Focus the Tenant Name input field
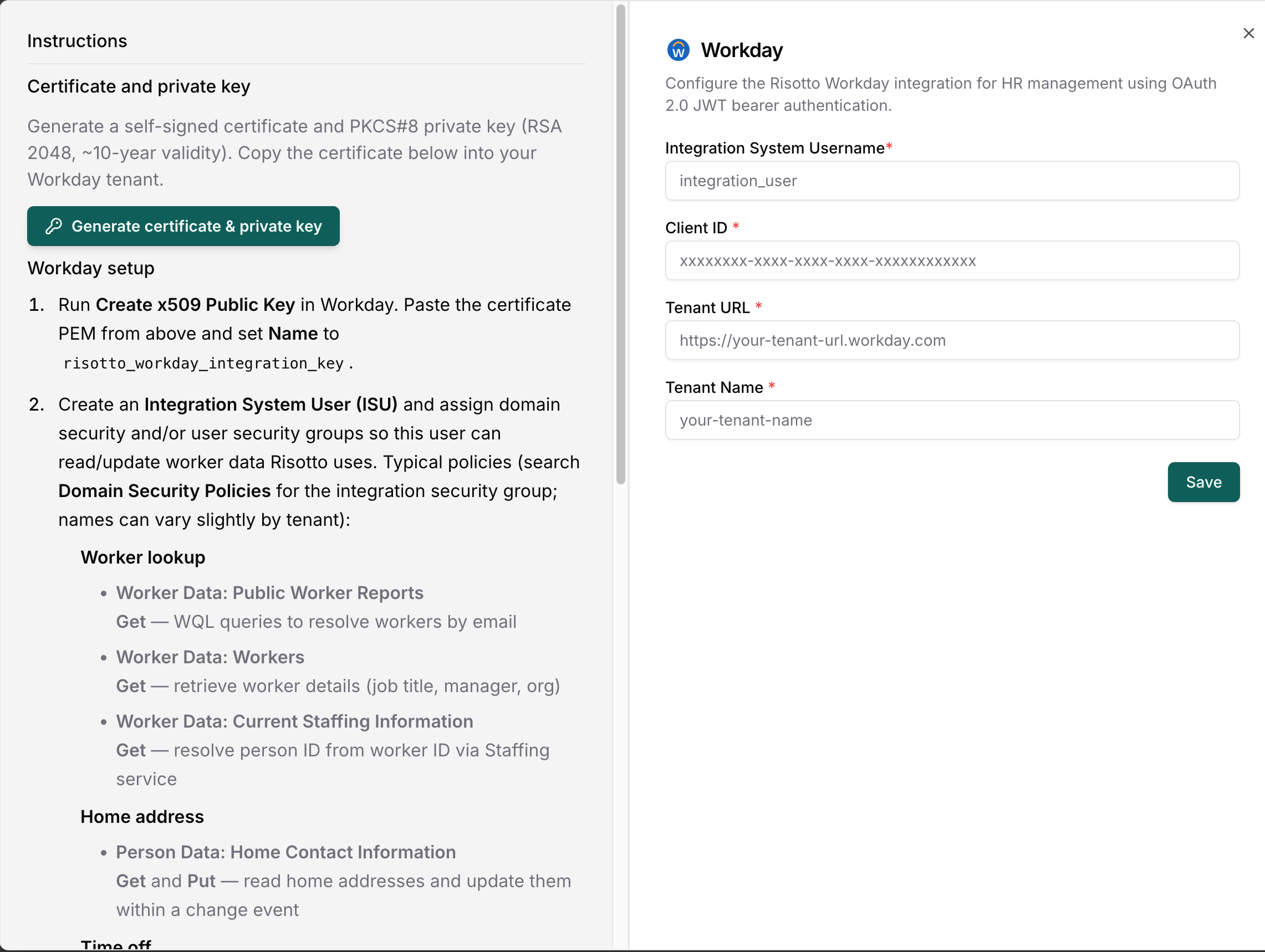Image resolution: width=1265 pixels, height=952 pixels. (952, 420)
